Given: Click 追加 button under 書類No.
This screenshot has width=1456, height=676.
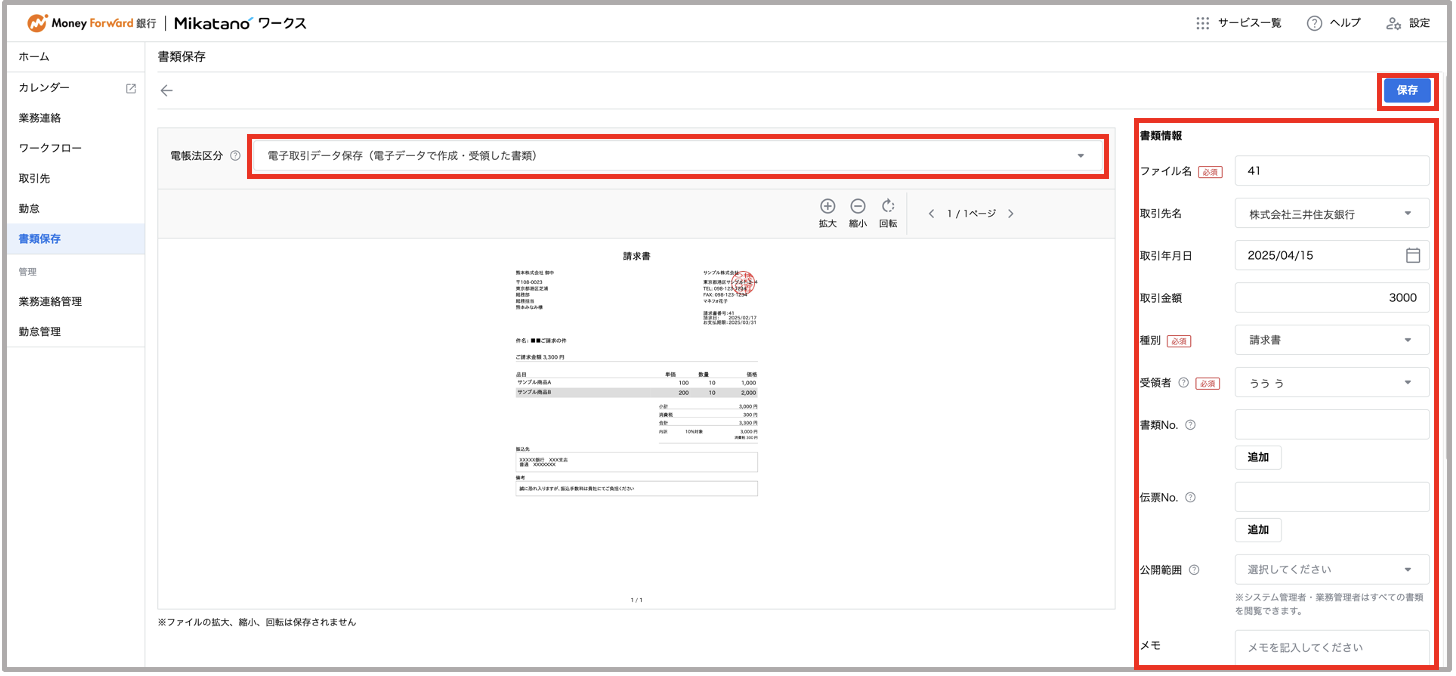Looking at the screenshot, I should click(x=1258, y=457).
